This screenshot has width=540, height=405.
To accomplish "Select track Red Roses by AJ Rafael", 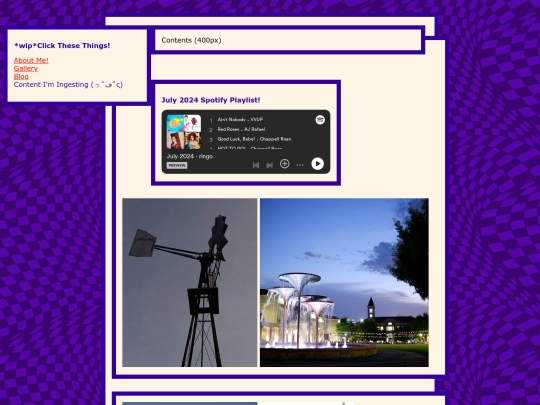I will tap(241, 129).
